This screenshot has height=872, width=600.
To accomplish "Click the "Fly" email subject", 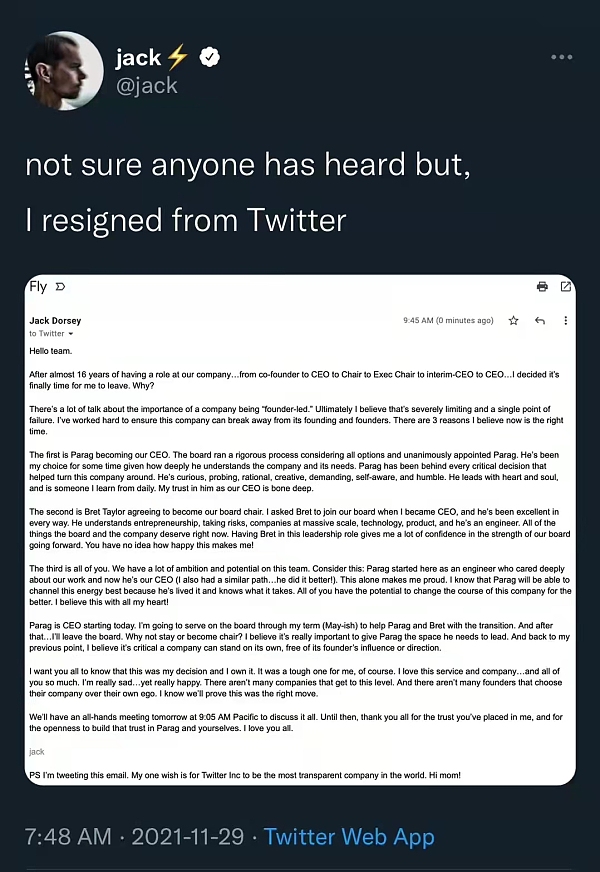I will tap(38, 286).
